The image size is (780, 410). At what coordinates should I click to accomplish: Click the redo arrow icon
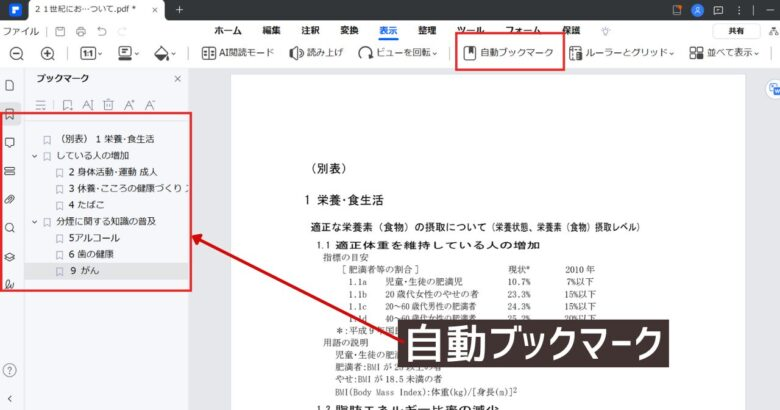click(x=122, y=31)
